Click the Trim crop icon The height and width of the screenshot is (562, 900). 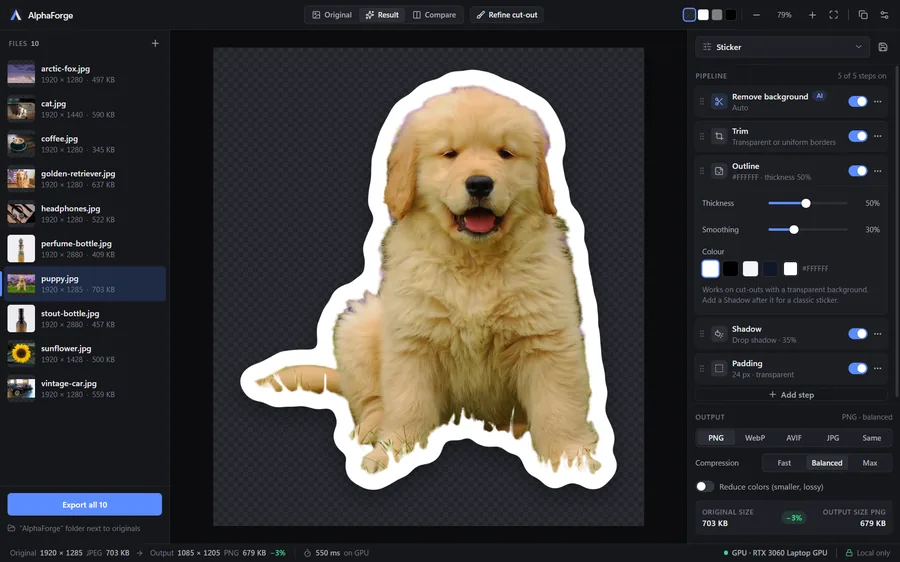coord(719,136)
